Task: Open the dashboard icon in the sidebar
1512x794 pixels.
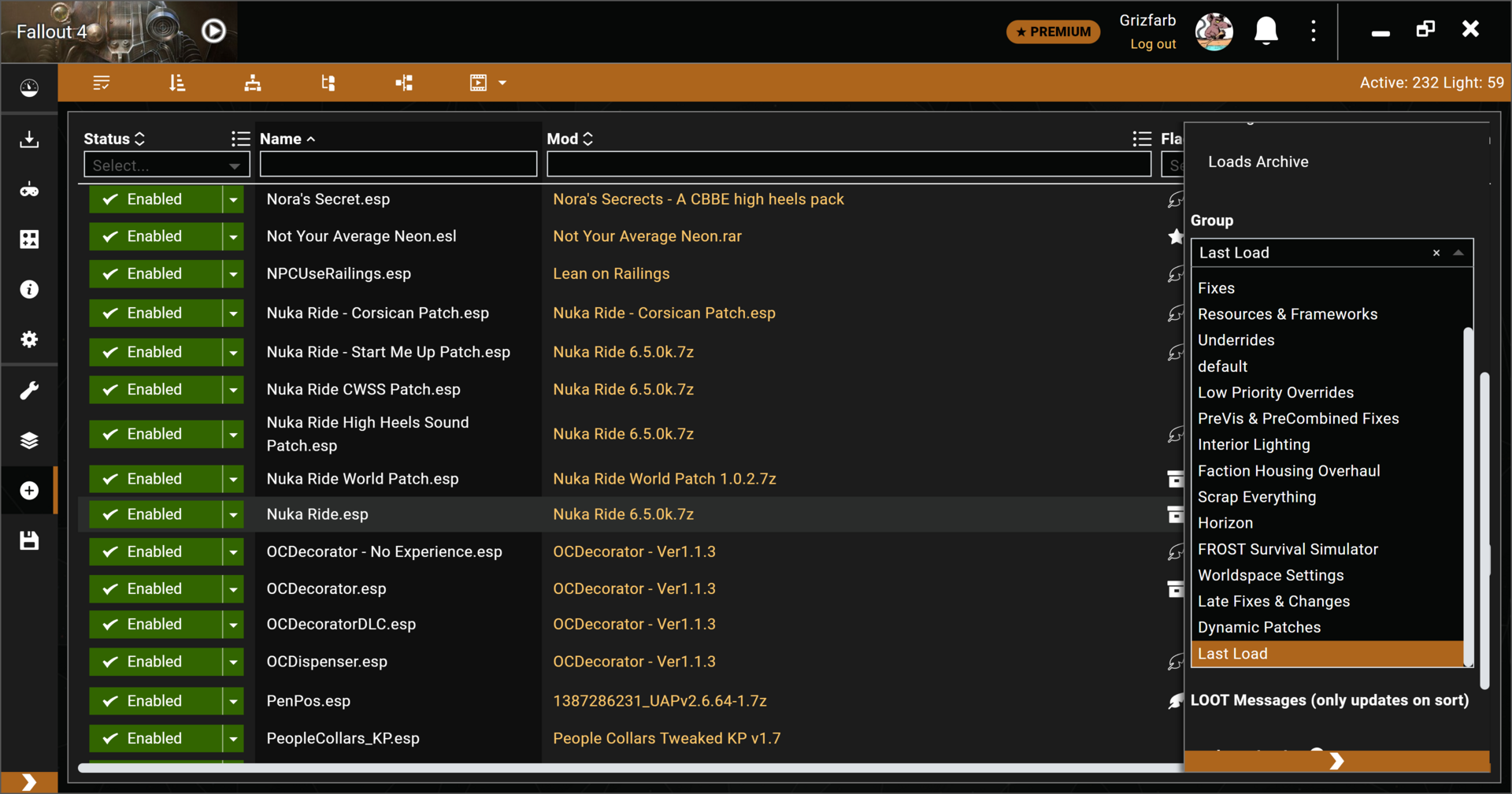Action: click(29, 87)
